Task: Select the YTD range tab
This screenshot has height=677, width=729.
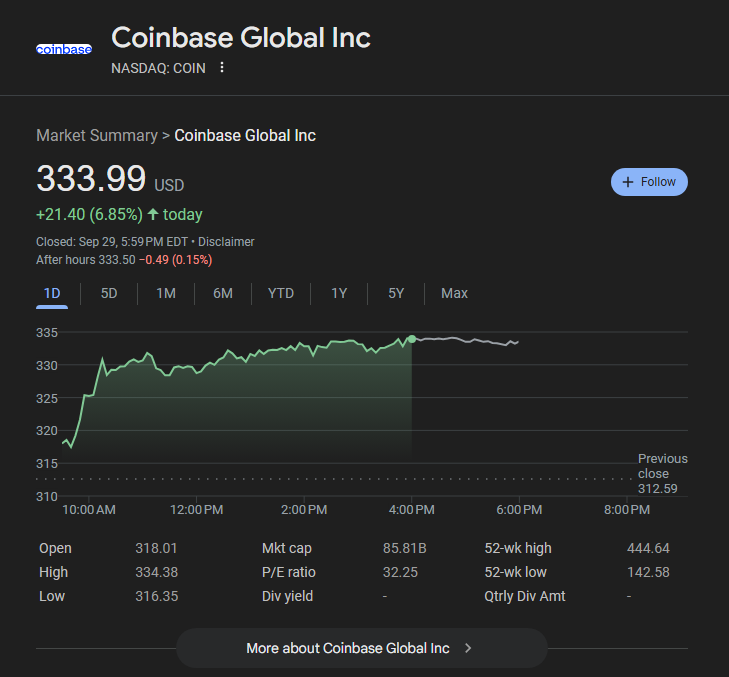Action: (281, 293)
